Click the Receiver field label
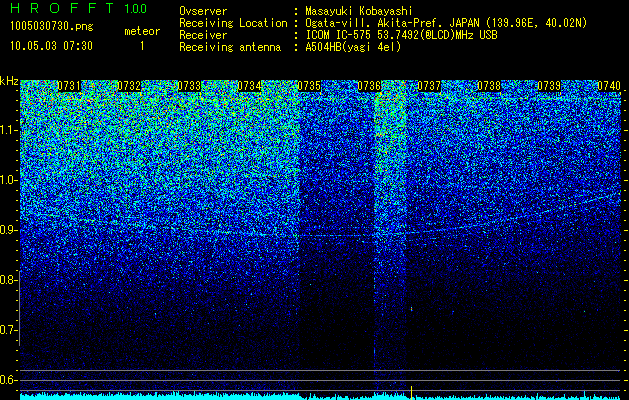The height and width of the screenshot is (400, 629). click(203, 35)
